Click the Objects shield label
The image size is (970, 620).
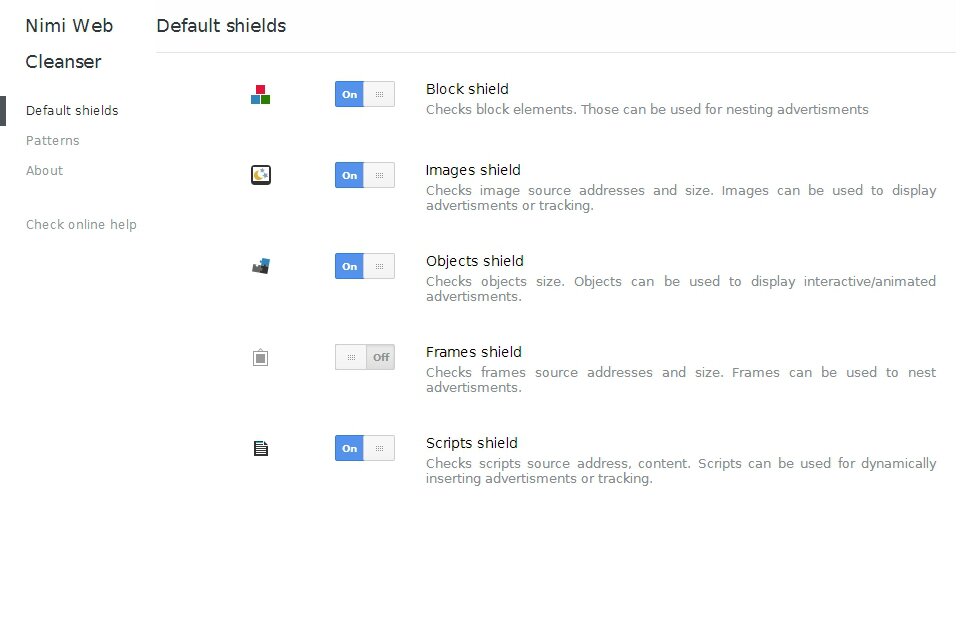pos(474,261)
